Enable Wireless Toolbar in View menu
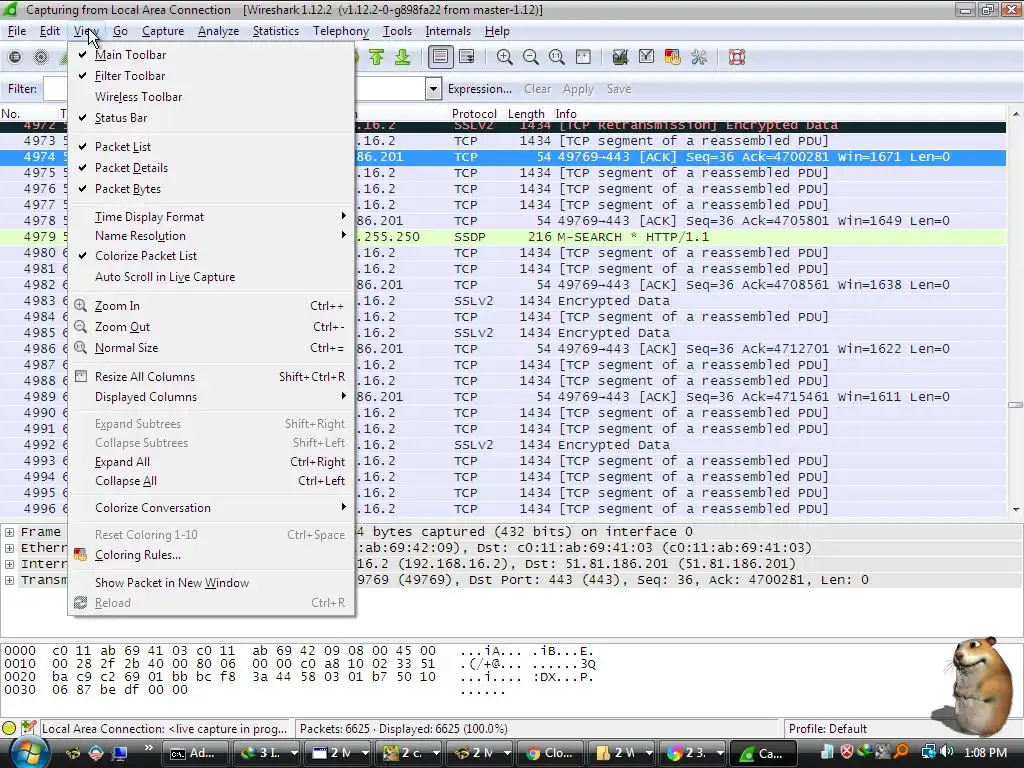 pos(211,97)
